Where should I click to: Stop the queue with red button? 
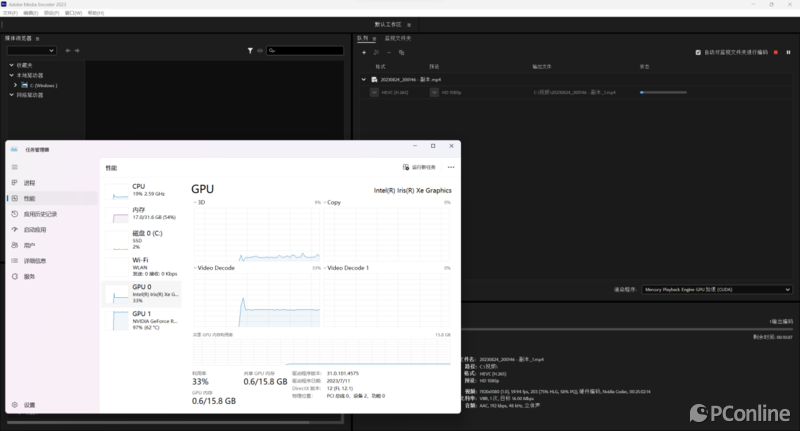[776, 53]
